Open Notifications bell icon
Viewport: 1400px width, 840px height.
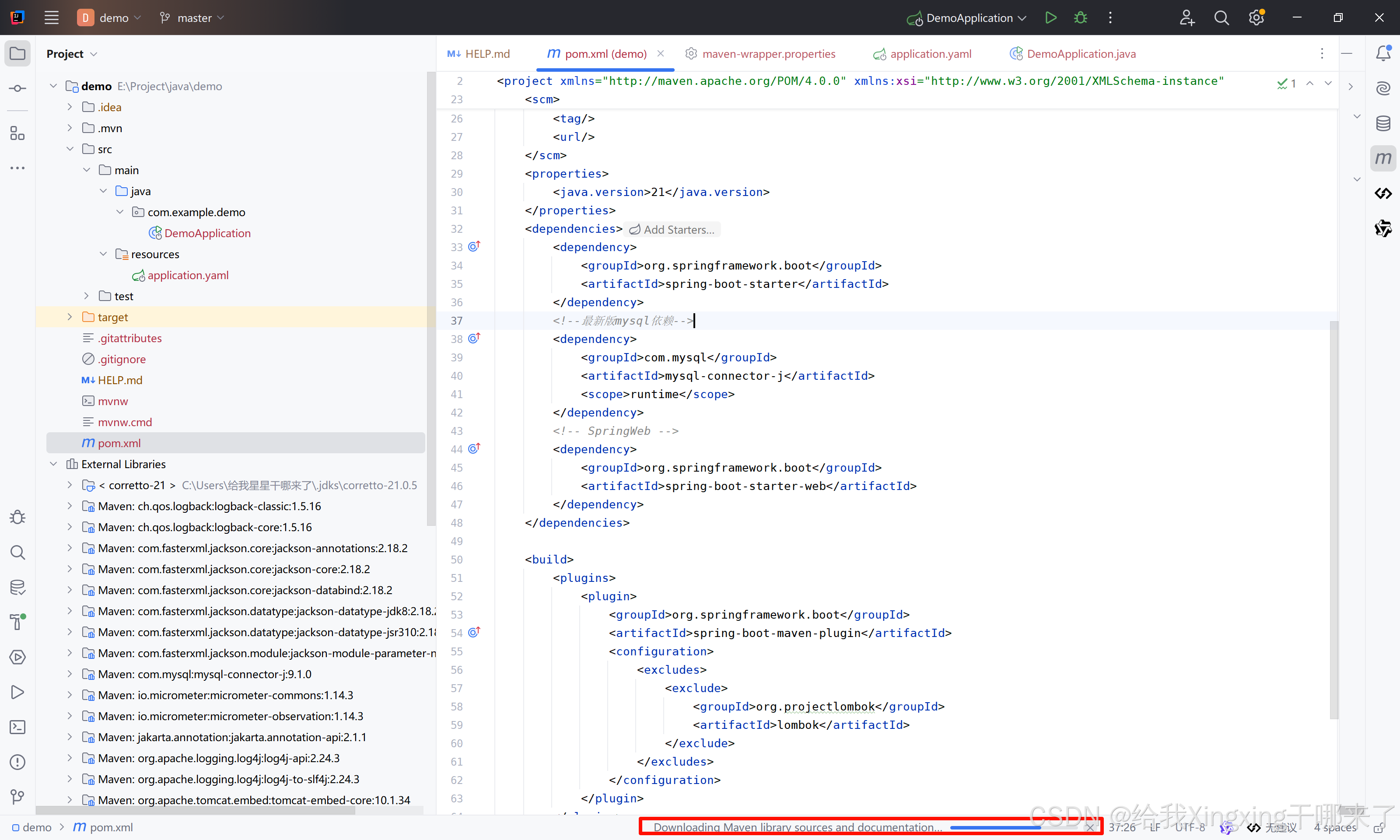[1382, 54]
